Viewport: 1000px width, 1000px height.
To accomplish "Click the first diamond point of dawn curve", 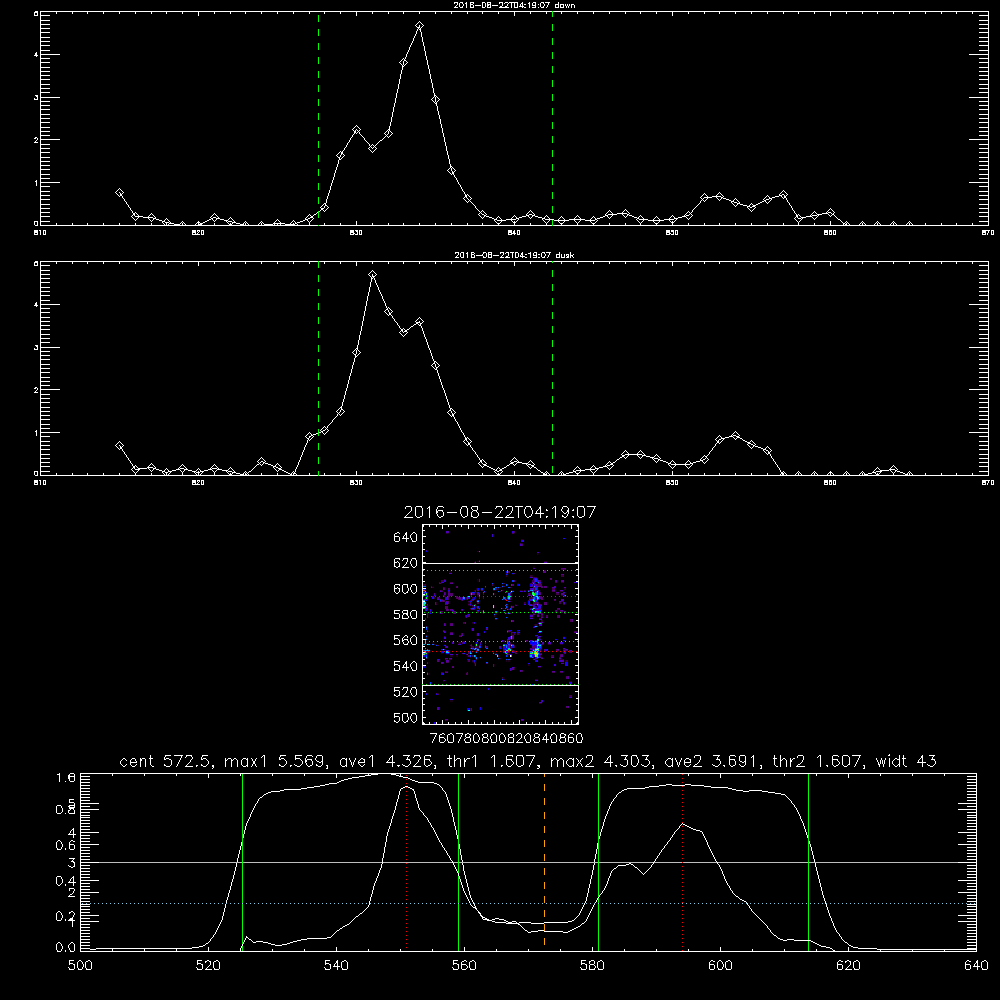I will (x=119, y=193).
